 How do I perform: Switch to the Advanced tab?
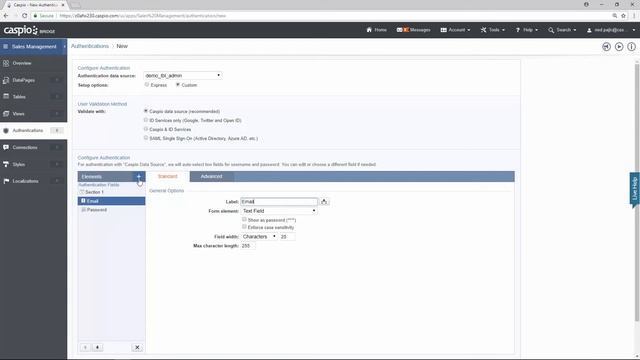211,176
